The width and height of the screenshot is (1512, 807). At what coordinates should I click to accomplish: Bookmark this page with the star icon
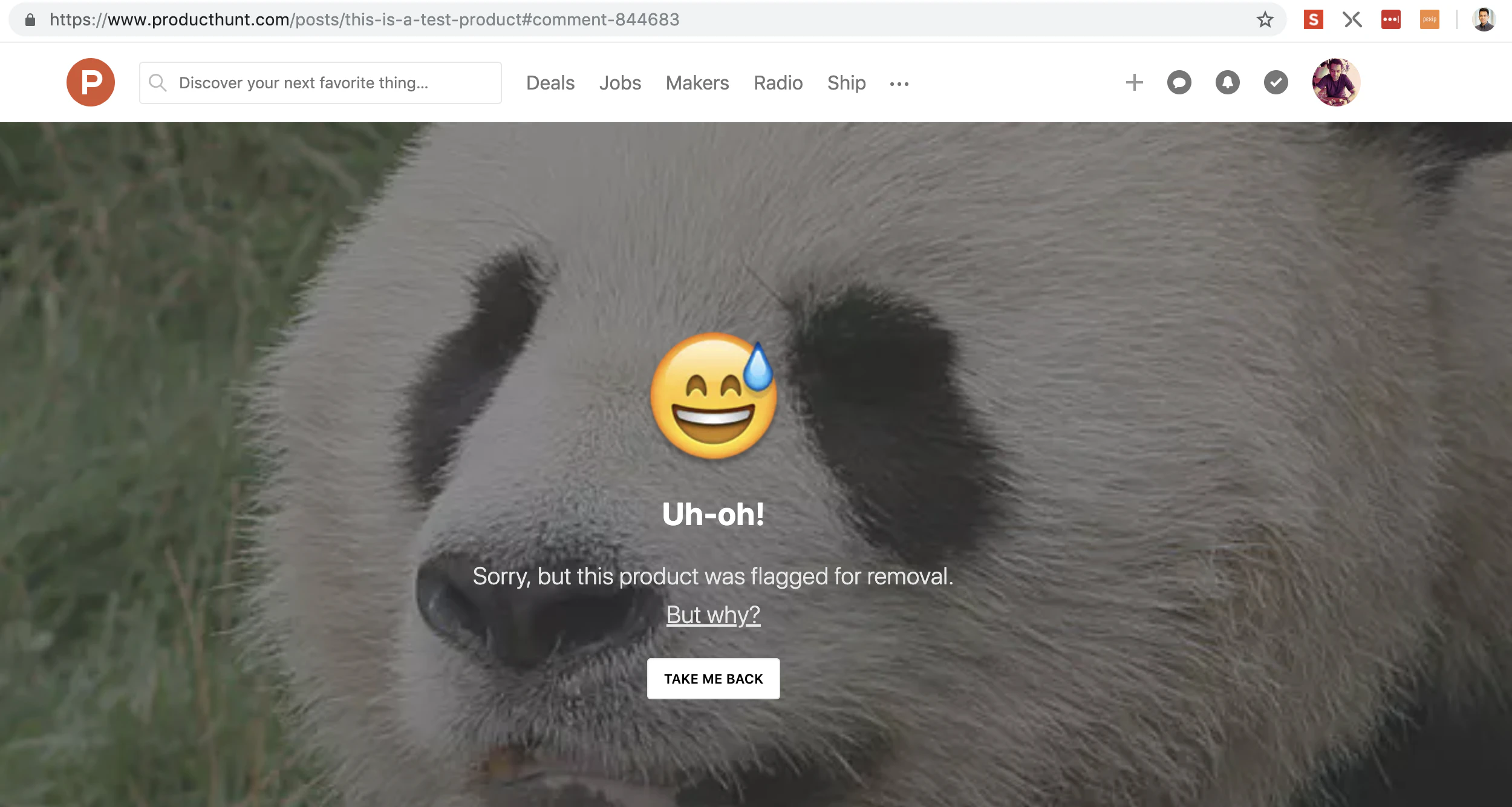[x=1265, y=20]
